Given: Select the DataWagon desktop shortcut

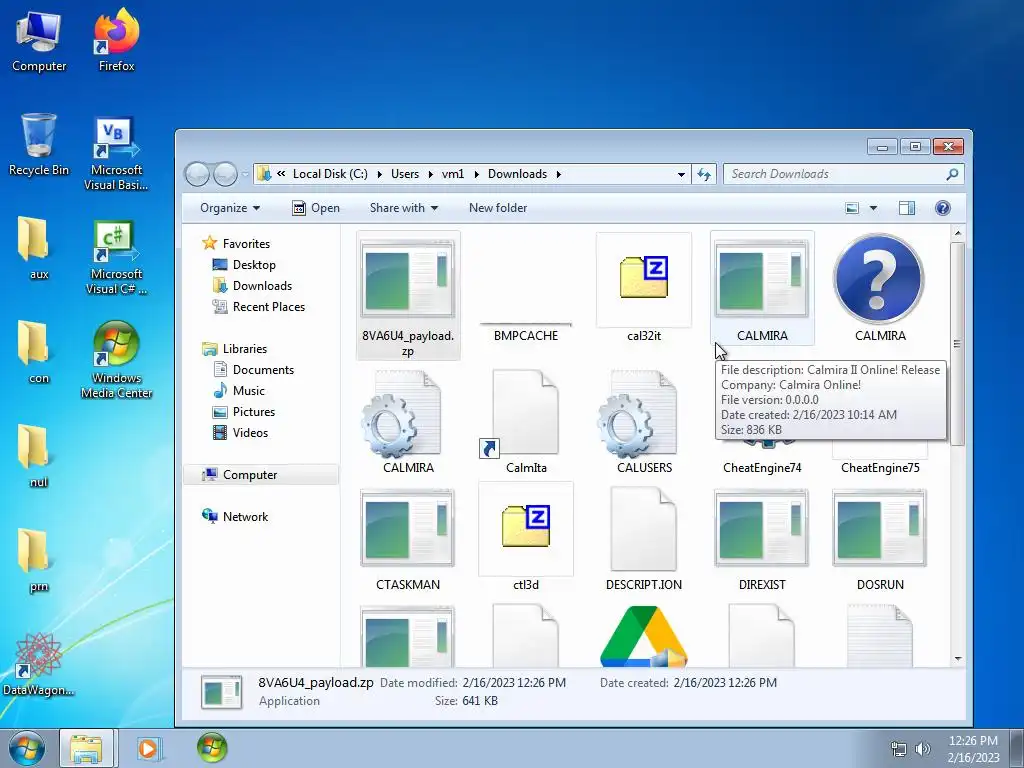Looking at the screenshot, I should [39, 664].
